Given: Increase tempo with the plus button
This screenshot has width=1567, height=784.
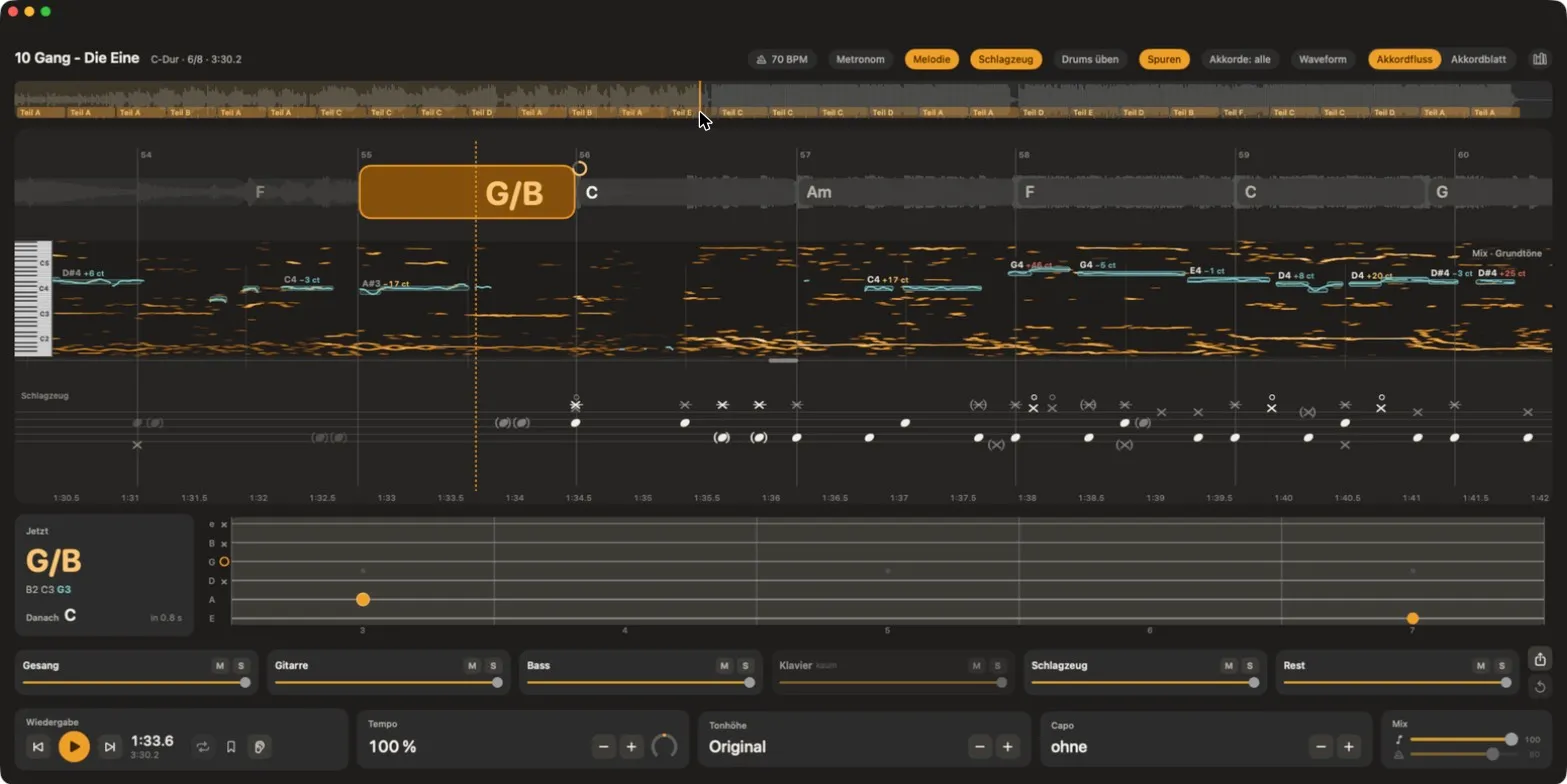Looking at the screenshot, I should tap(631, 746).
